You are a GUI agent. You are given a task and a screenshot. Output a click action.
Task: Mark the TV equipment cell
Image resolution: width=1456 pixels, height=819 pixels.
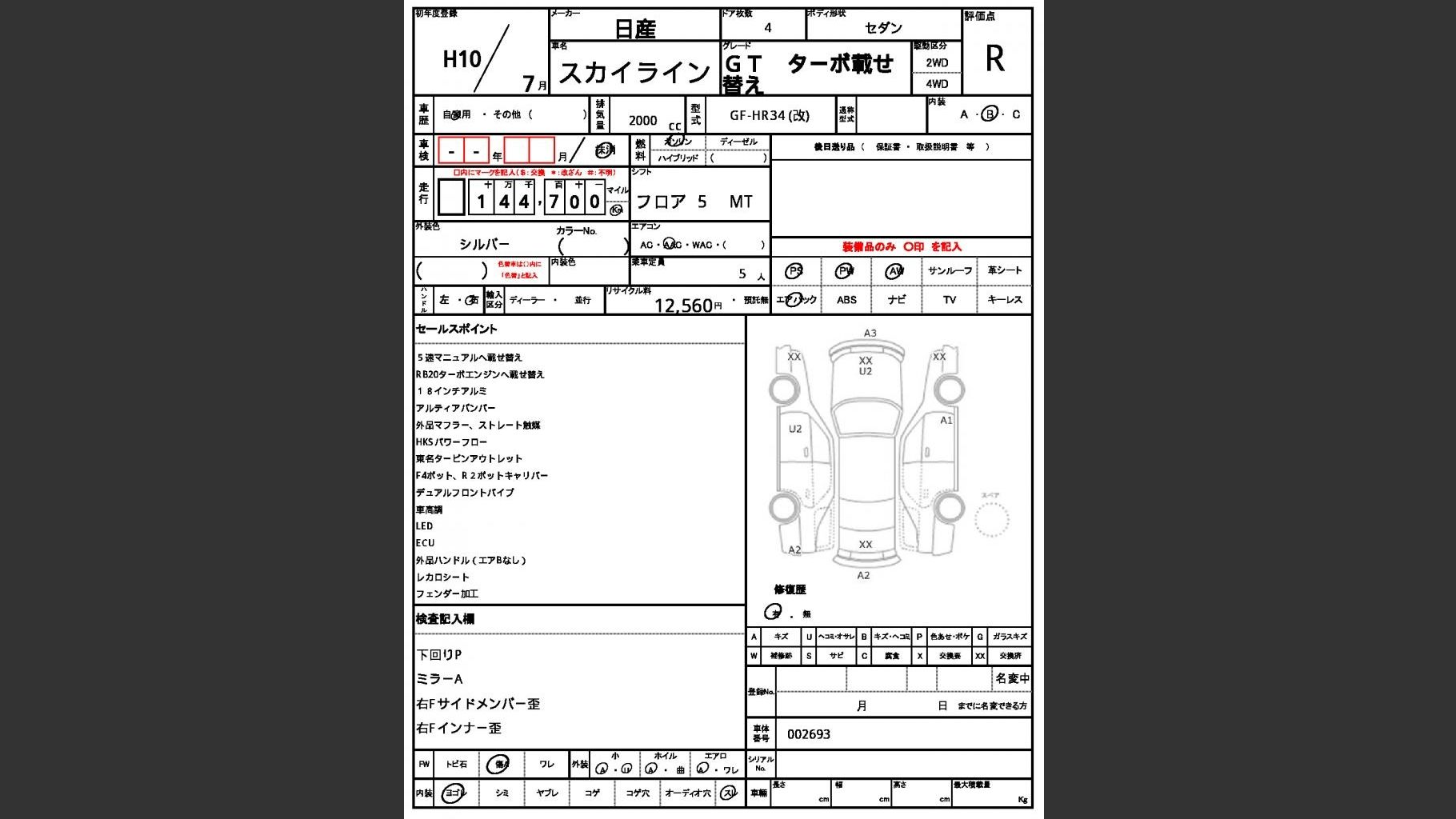(x=950, y=300)
